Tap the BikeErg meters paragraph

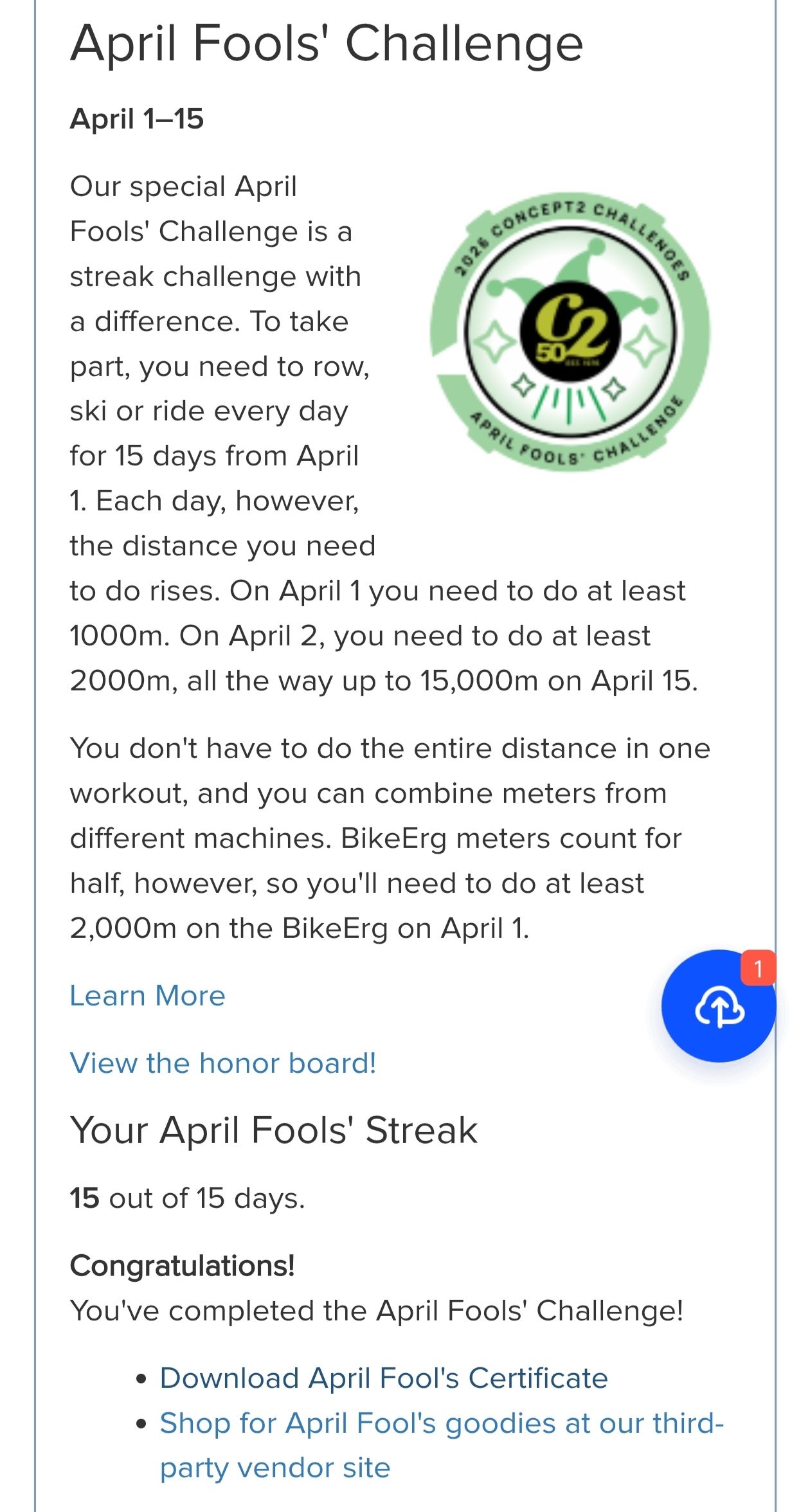click(x=390, y=838)
